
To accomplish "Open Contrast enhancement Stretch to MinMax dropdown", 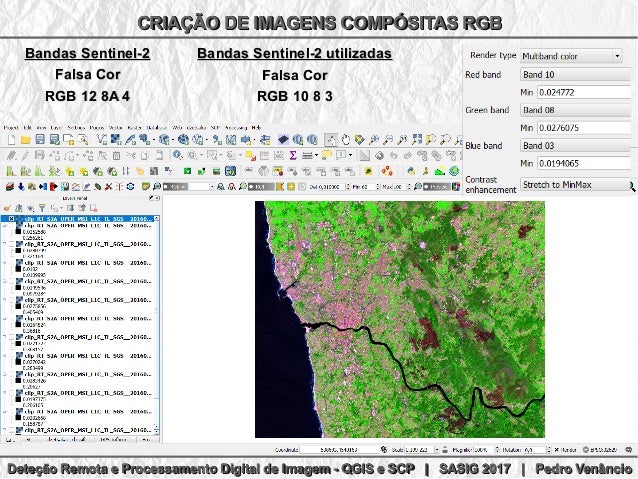I will coord(575,184).
